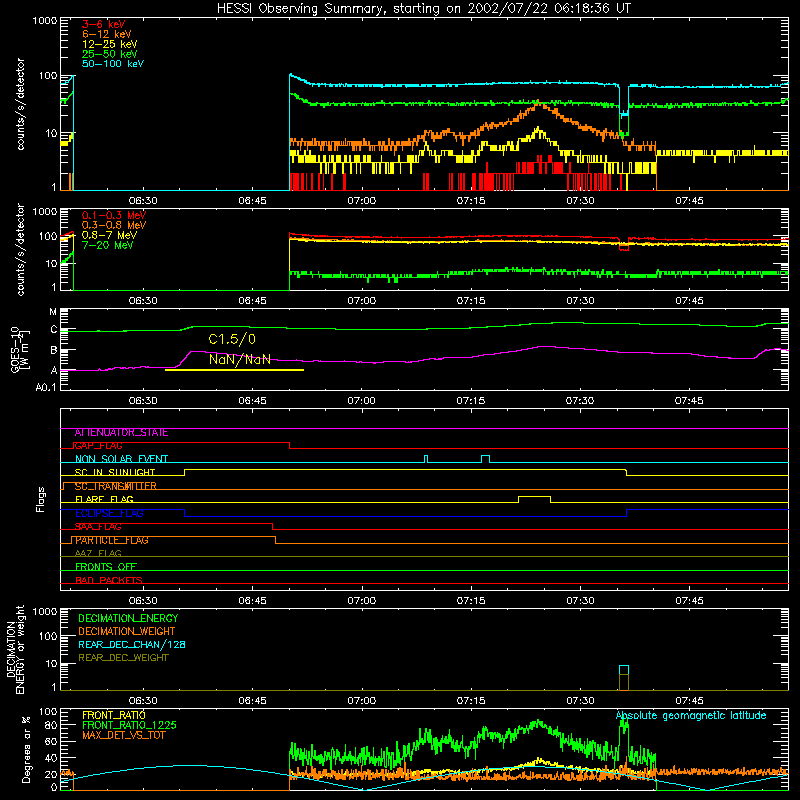Image resolution: width=800 pixels, height=800 pixels.
Task: Select the SAA_FLAG label
Action: 98,527
